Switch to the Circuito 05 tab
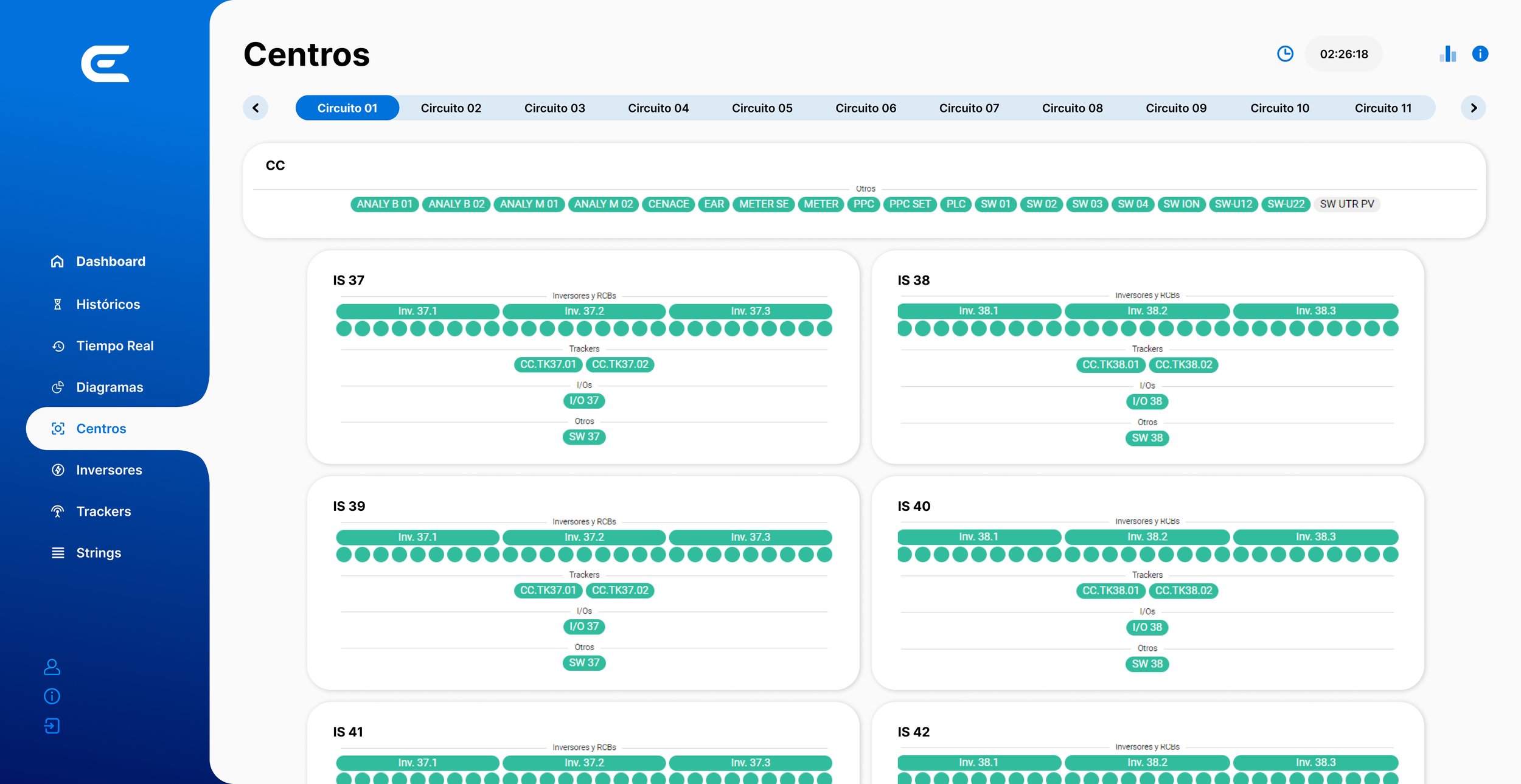This screenshot has height=784, width=1521. [x=762, y=108]
